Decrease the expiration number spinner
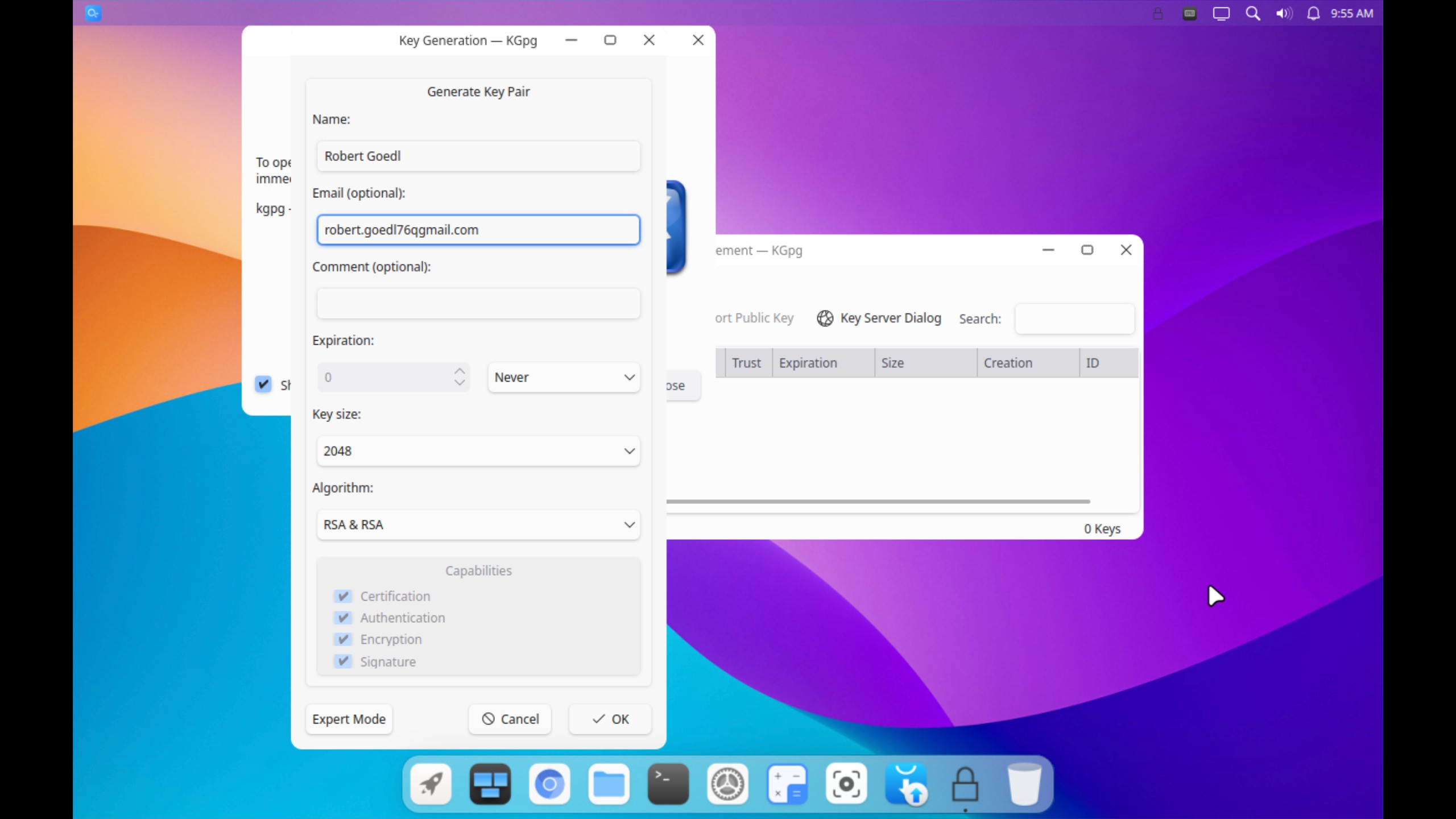Viewport: 1456px width, 819px height. point(460,383)
